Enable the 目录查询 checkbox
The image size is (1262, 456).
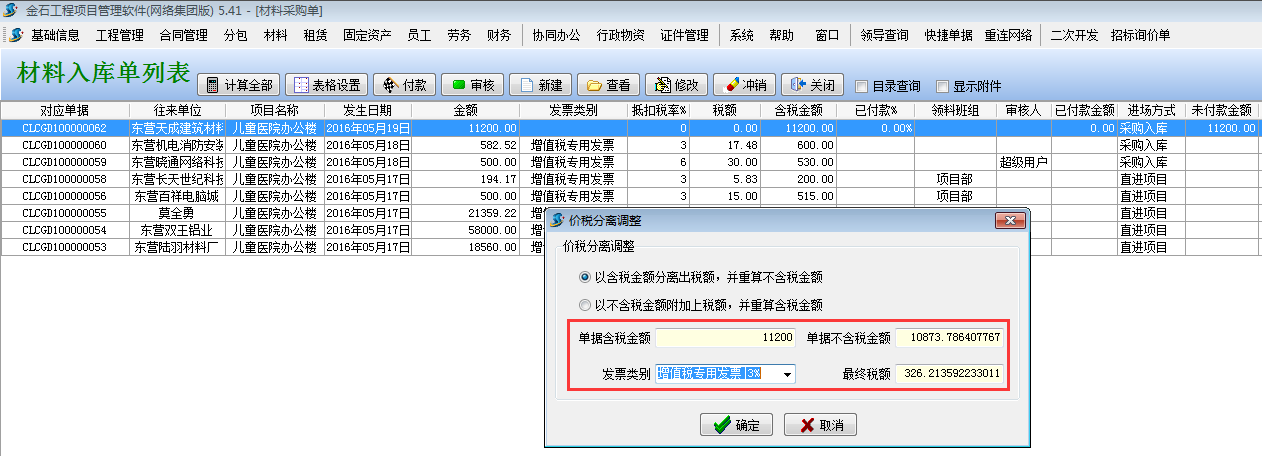click(861, 86)
